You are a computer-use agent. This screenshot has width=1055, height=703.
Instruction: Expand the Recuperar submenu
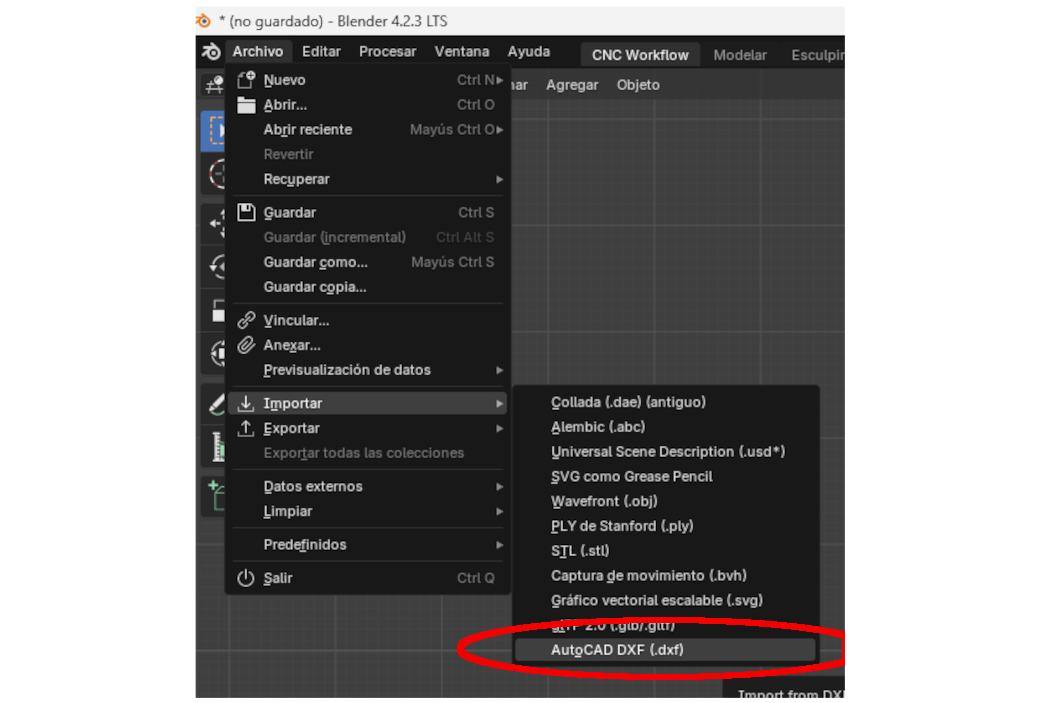coord(499,179)
